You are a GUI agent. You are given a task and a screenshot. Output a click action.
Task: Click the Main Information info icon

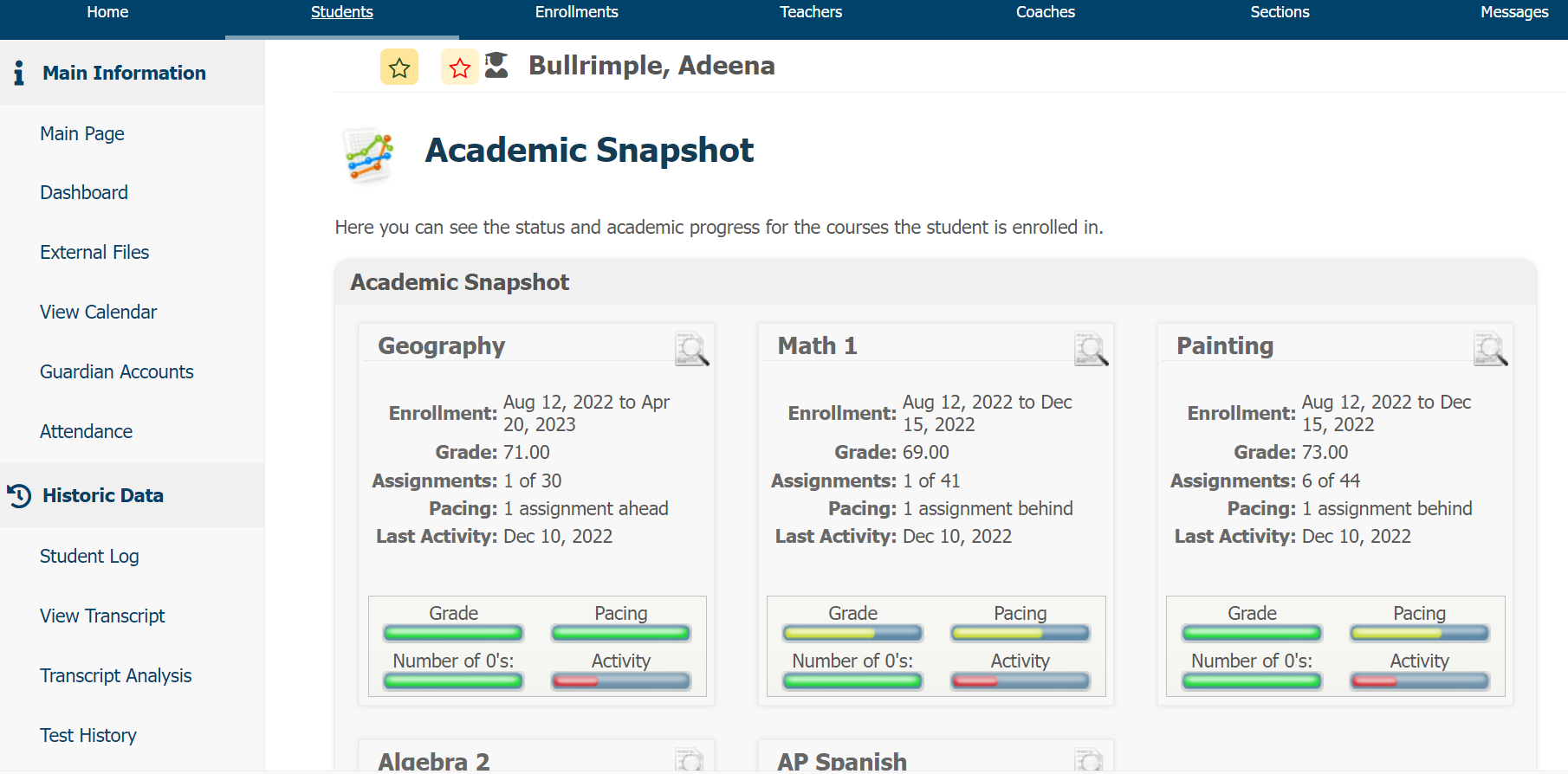[19, 73]
